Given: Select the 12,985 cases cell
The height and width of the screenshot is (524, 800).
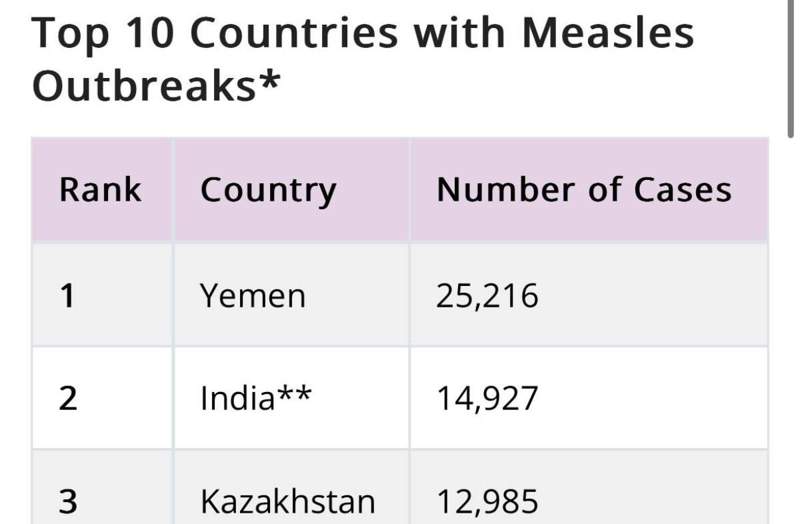Looking at the screenshot, I should 589,488.
